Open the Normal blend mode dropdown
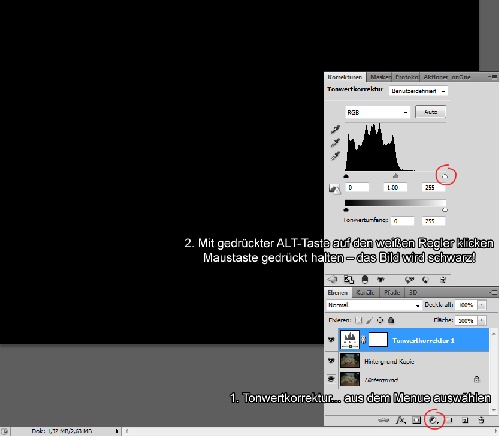 [x=374, y=305]
